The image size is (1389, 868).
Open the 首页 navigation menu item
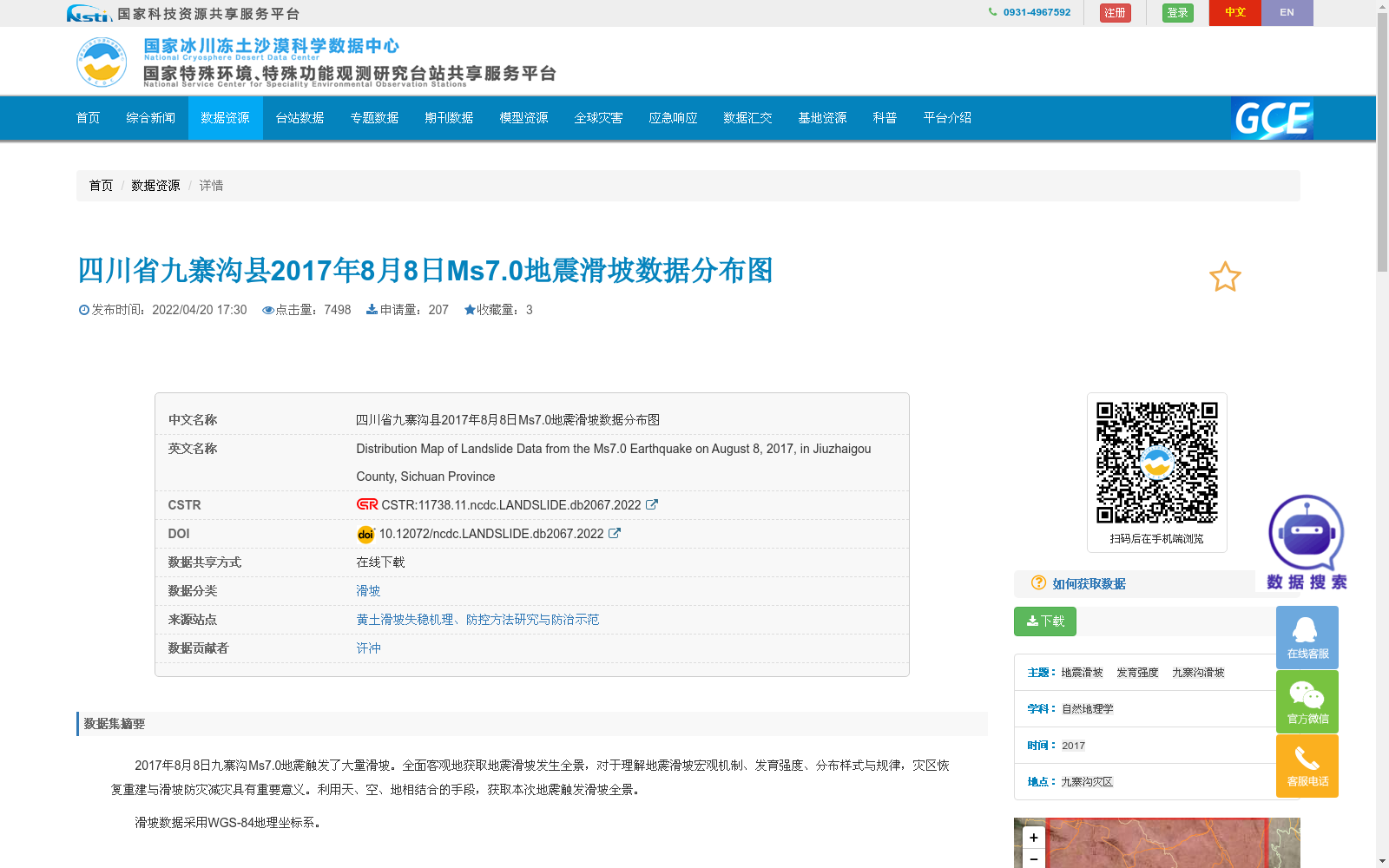point(89,118)
